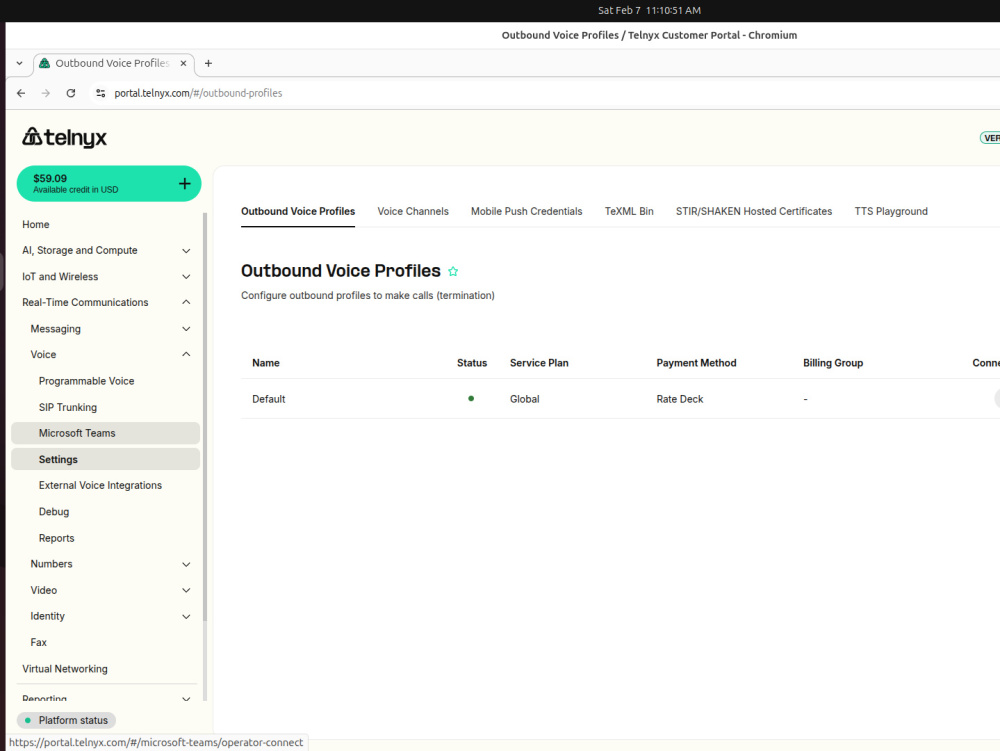The width and height of the screenshot is (1000, 751).
Task: Sort by the Name column header
Action: coord(265,363)
